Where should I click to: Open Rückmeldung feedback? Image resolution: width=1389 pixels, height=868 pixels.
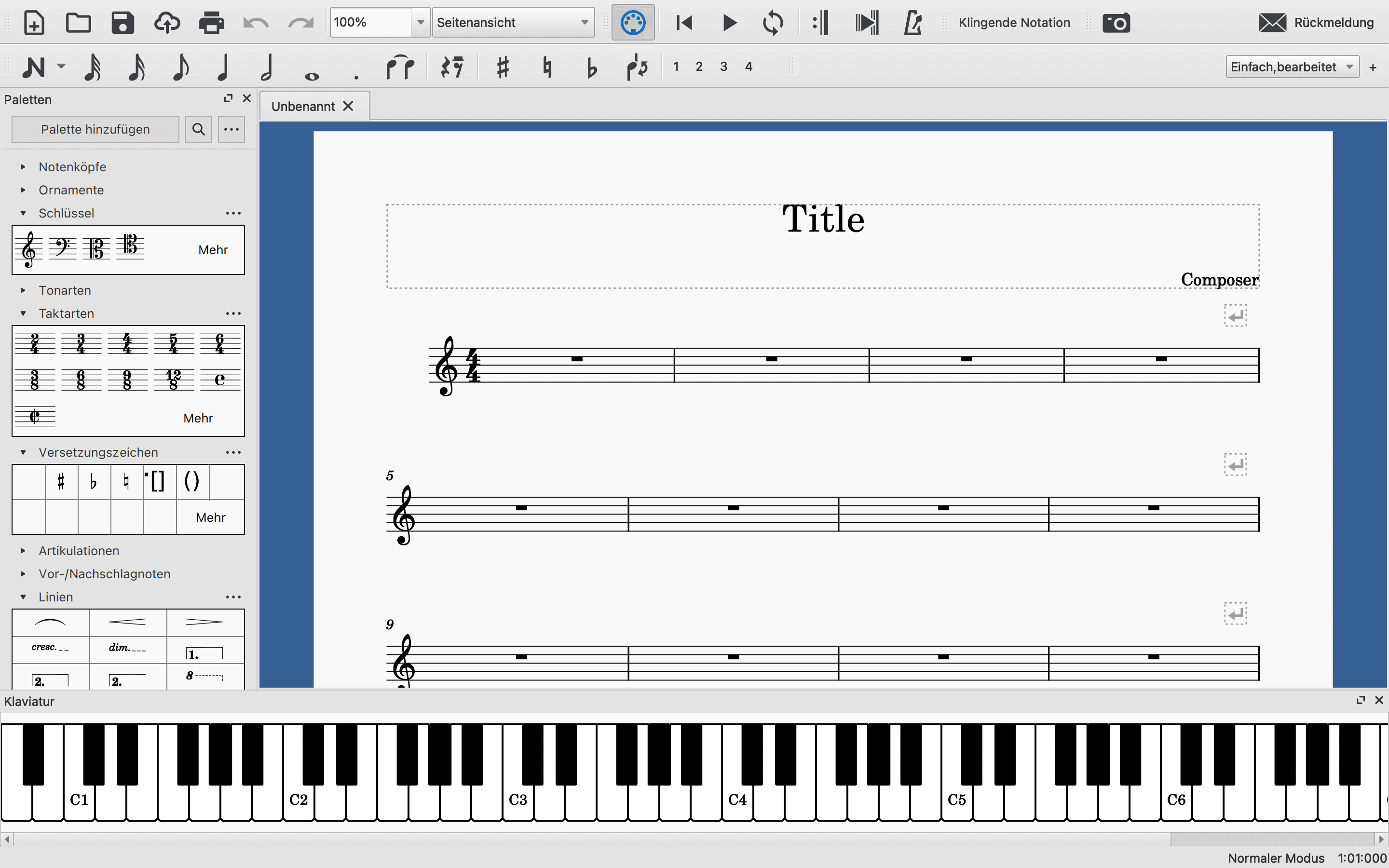[1316, 23]
